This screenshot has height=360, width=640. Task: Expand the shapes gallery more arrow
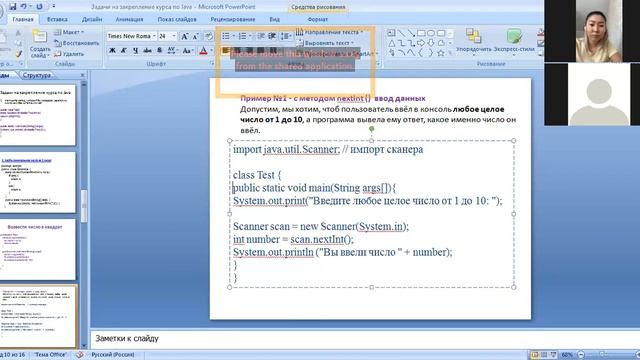(x=451, y=53)
